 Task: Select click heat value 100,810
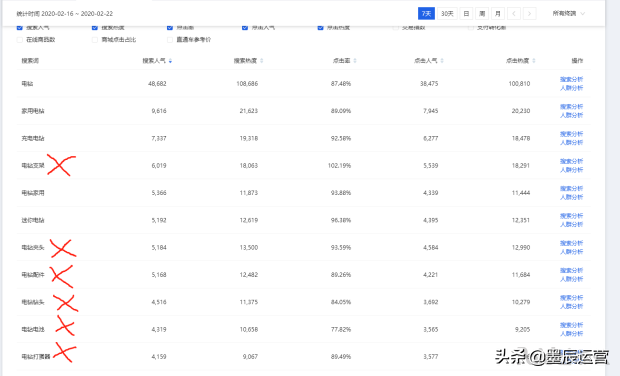click(x=519, y=84)
